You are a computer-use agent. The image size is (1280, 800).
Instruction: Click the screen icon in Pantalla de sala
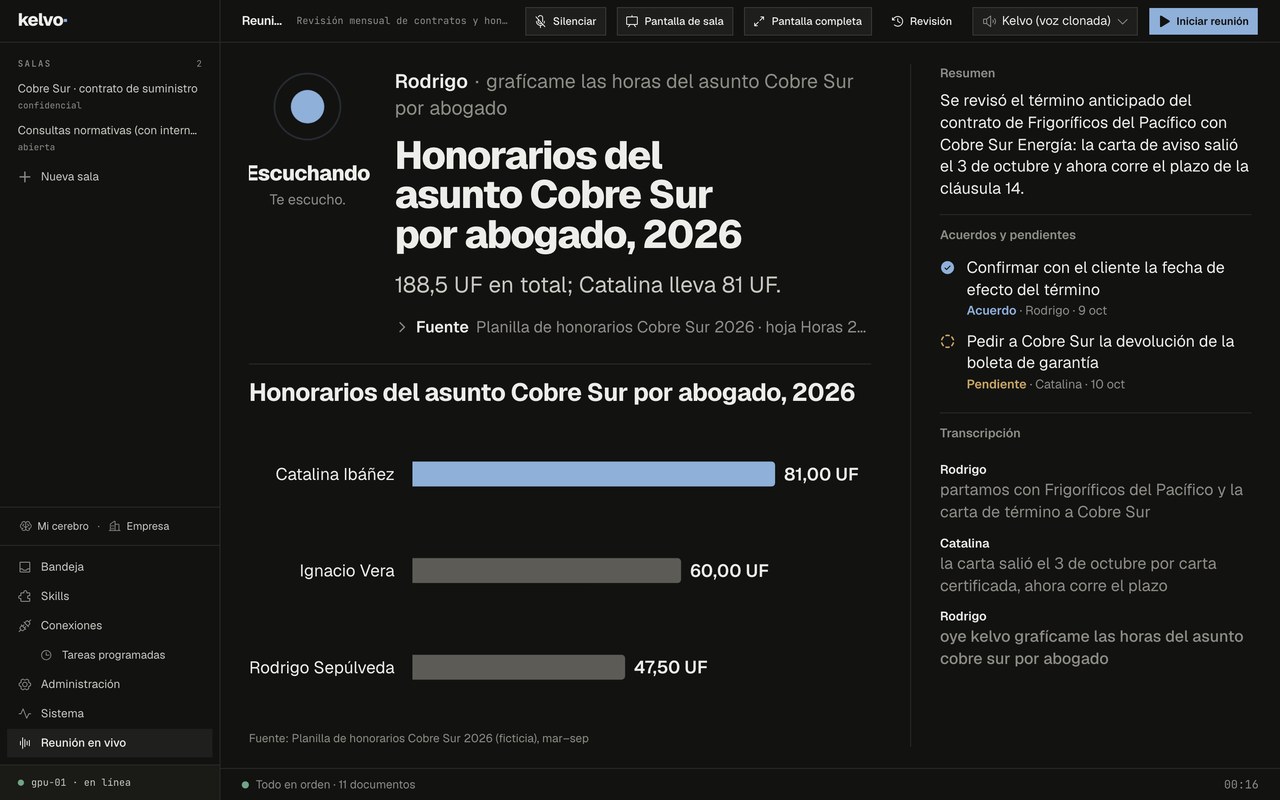pos(632,21)
